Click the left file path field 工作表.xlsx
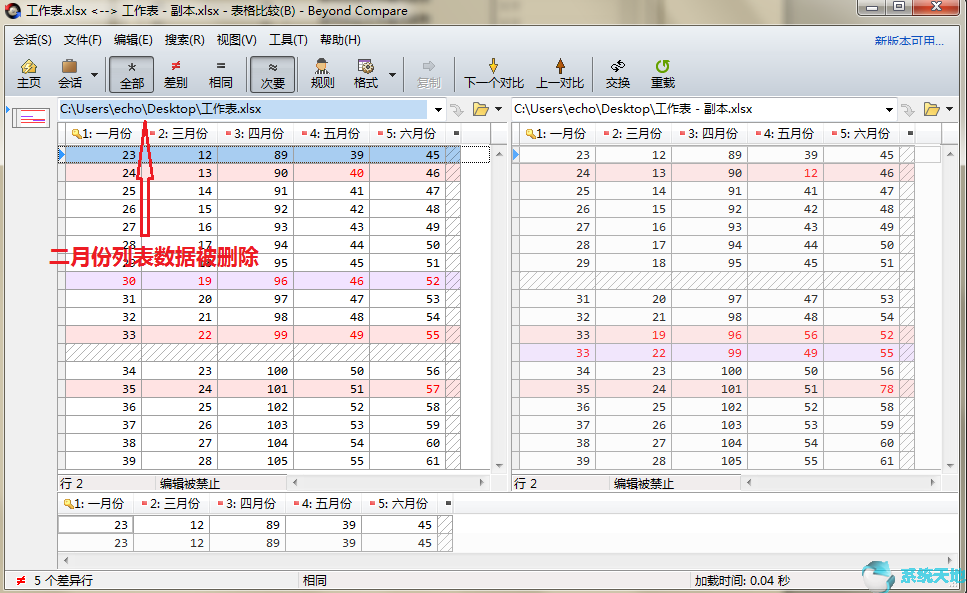The height and width of the screenshot is (593, 967). click(x=243, y=109)
